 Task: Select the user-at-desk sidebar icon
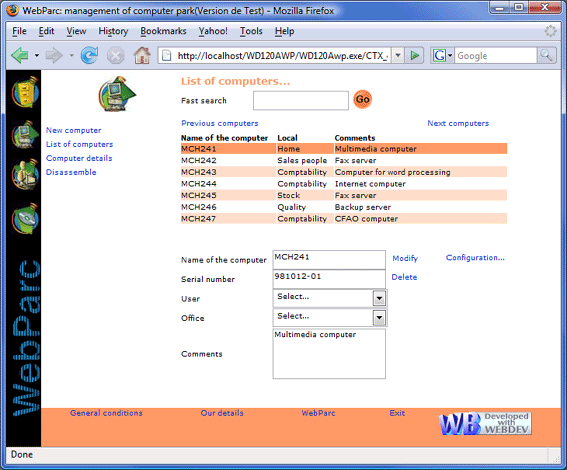click(25, 175)
